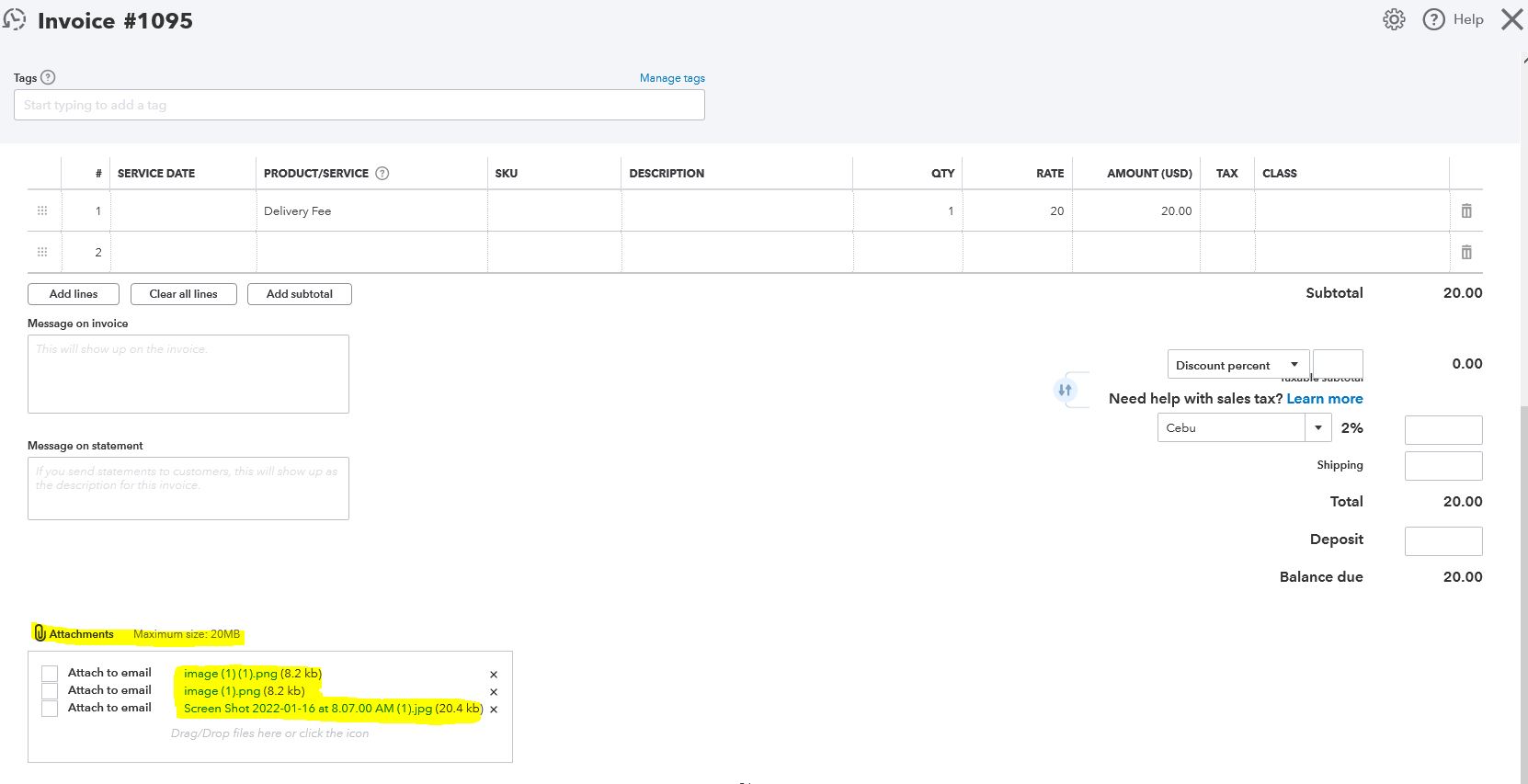
Task: Click the Product/Service info question icon
Action: click(382, 173)
